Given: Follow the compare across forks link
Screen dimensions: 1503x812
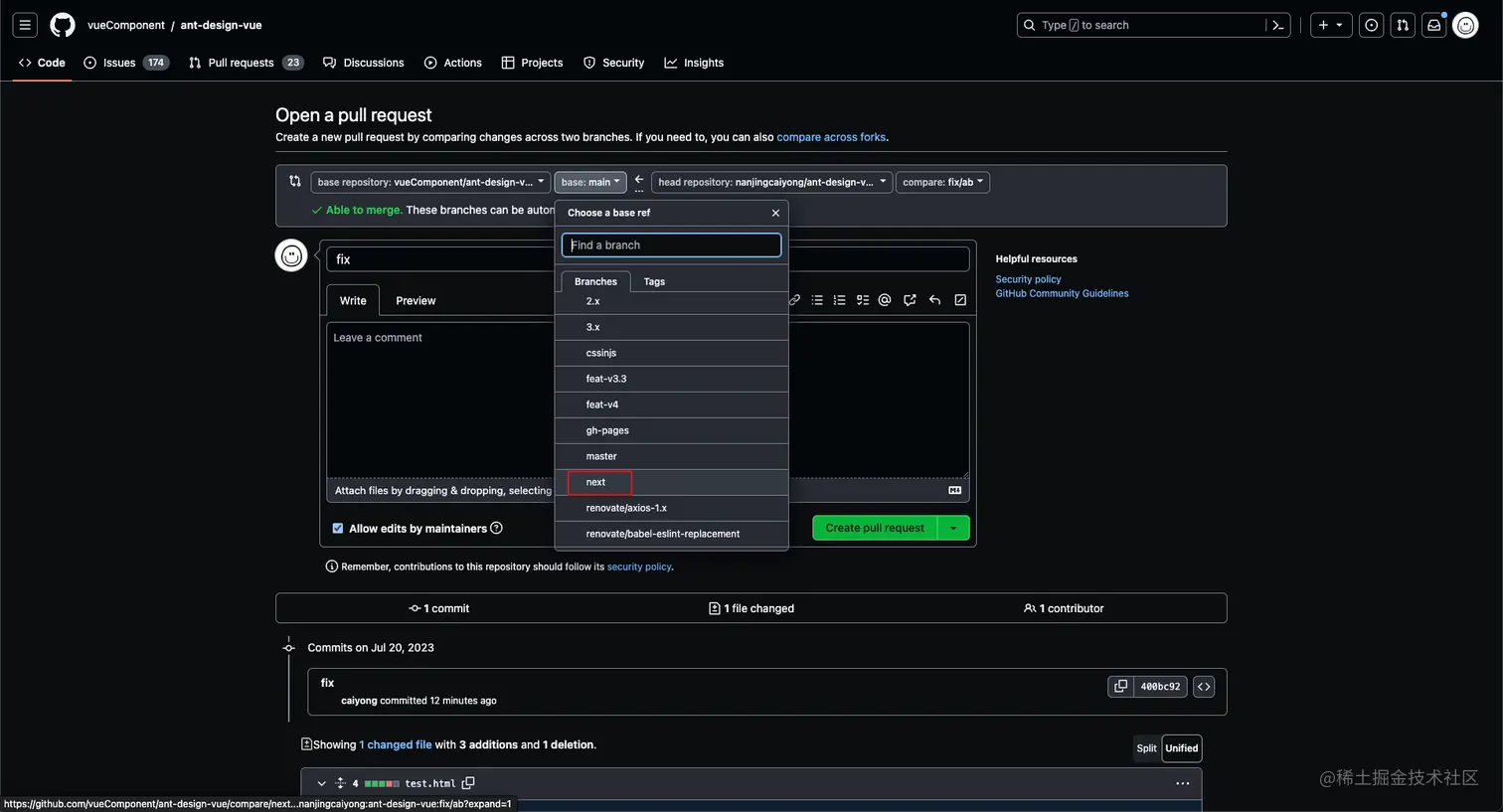Looking at the screenshot, I should 831,137.
